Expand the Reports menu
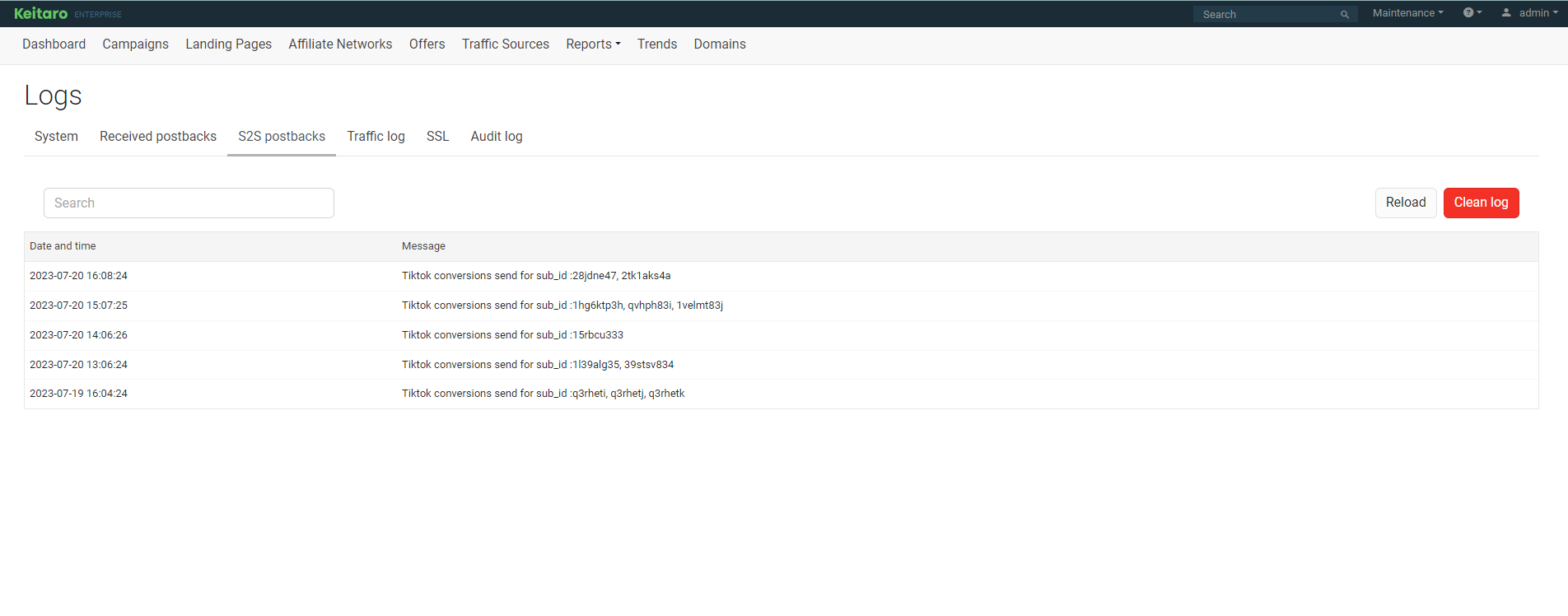The height and width of the screenshot is (616, 1568). (x=593, y=44)
